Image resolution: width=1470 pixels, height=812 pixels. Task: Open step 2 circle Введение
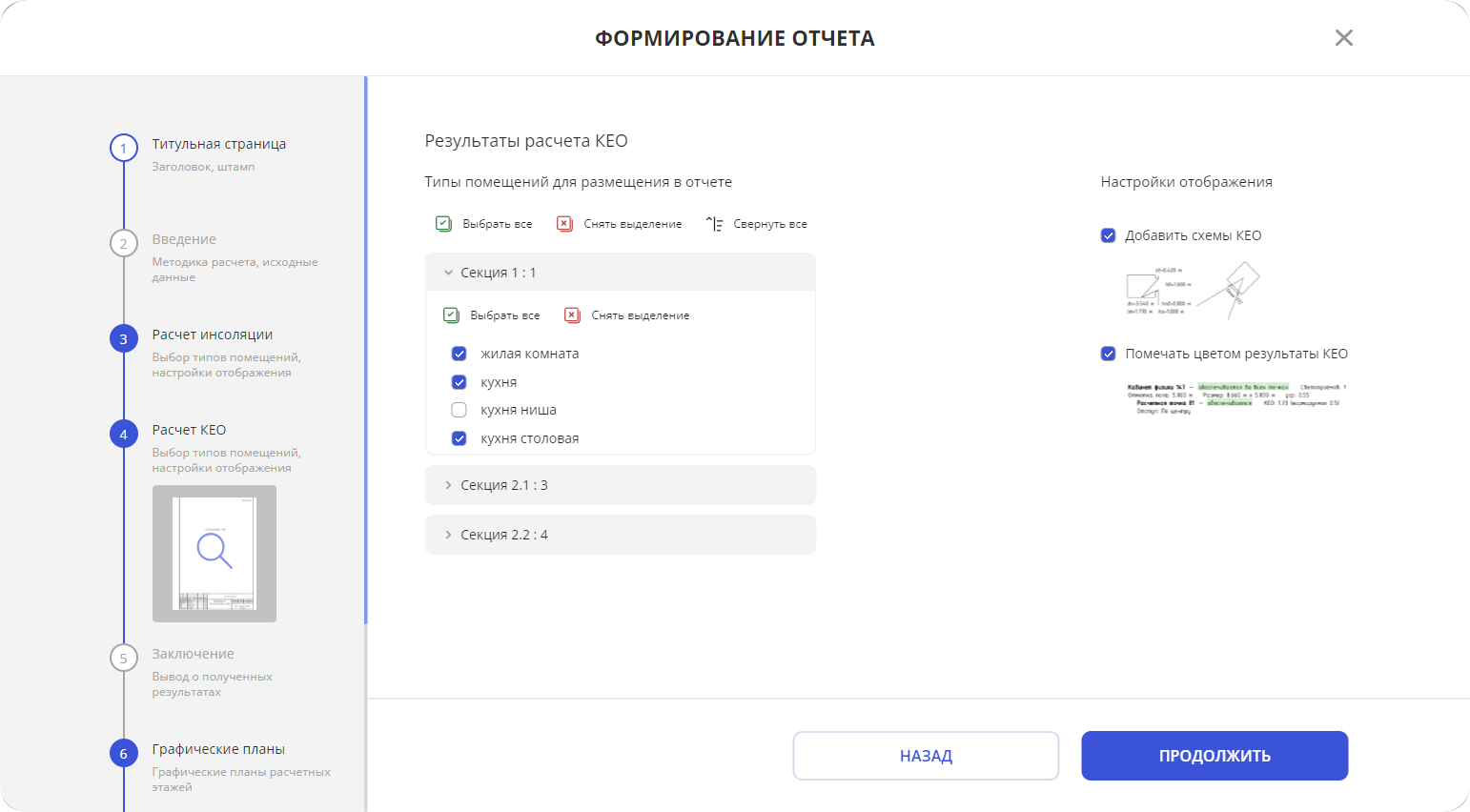tap(123, 244)
